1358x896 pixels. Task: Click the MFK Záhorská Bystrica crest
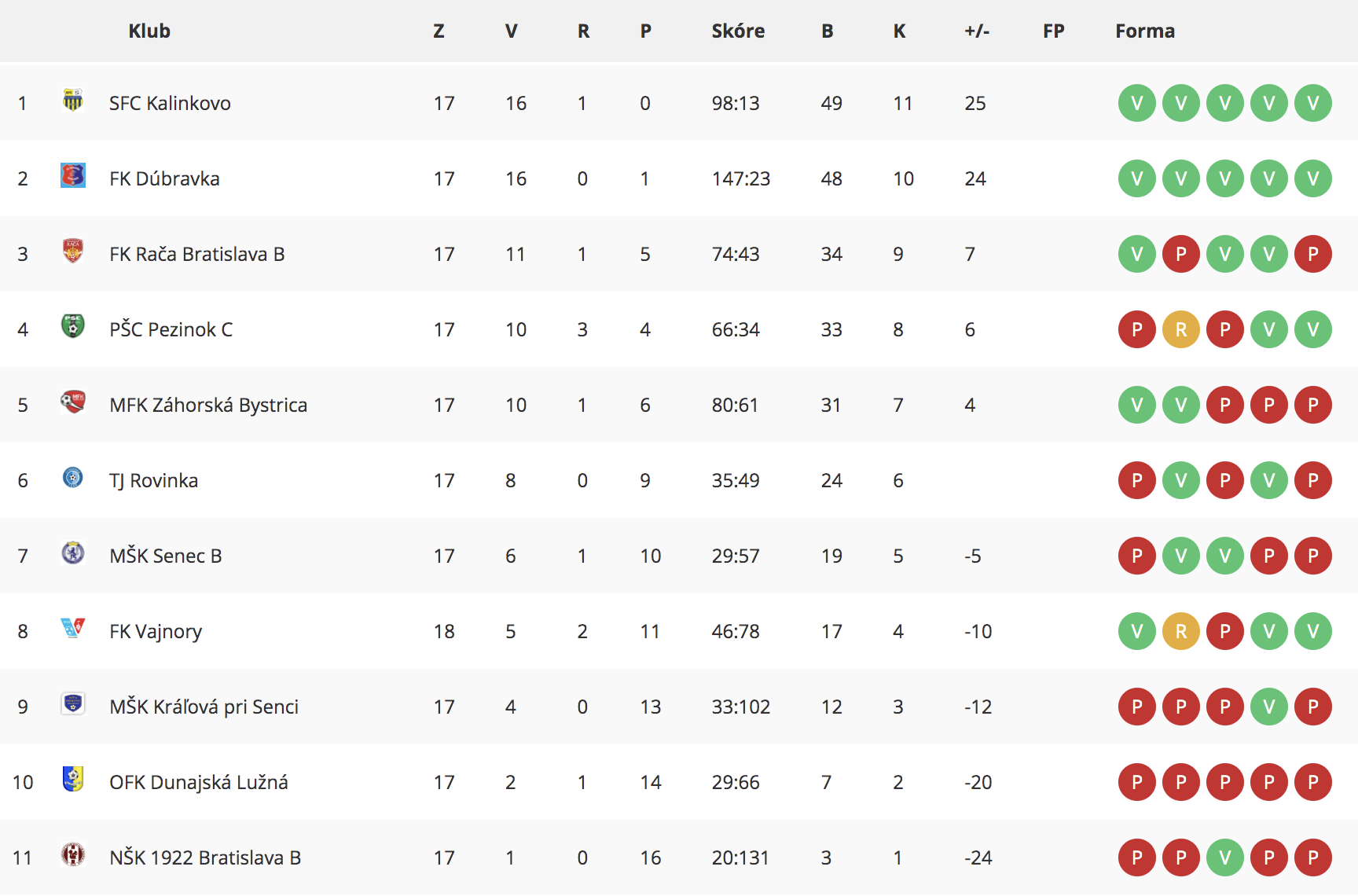click(73, 402)
